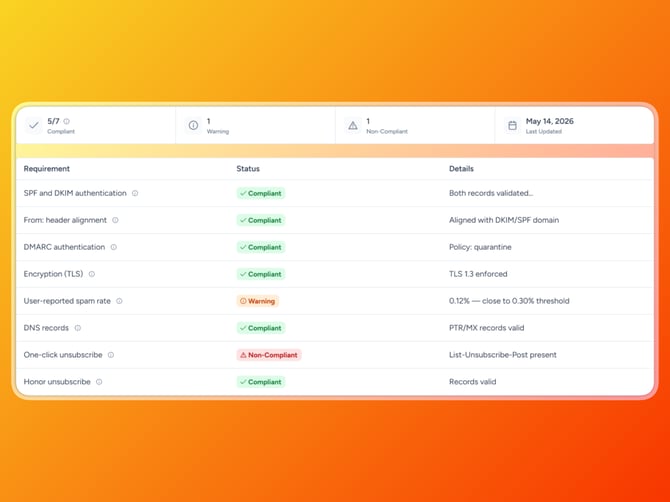This screenshot has width=670, height=502.
Task: Select the May 14, 2026 date text
Action: (x=550, y=121)
